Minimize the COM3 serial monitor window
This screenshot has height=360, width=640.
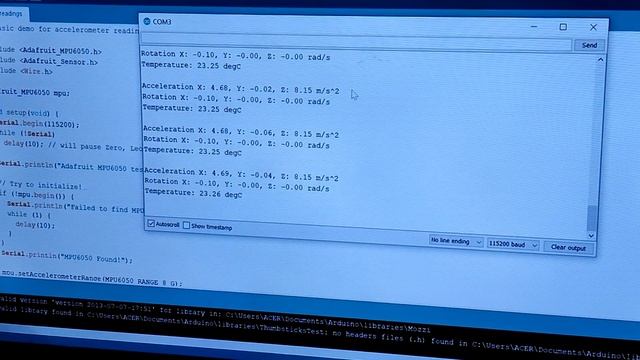534,27
